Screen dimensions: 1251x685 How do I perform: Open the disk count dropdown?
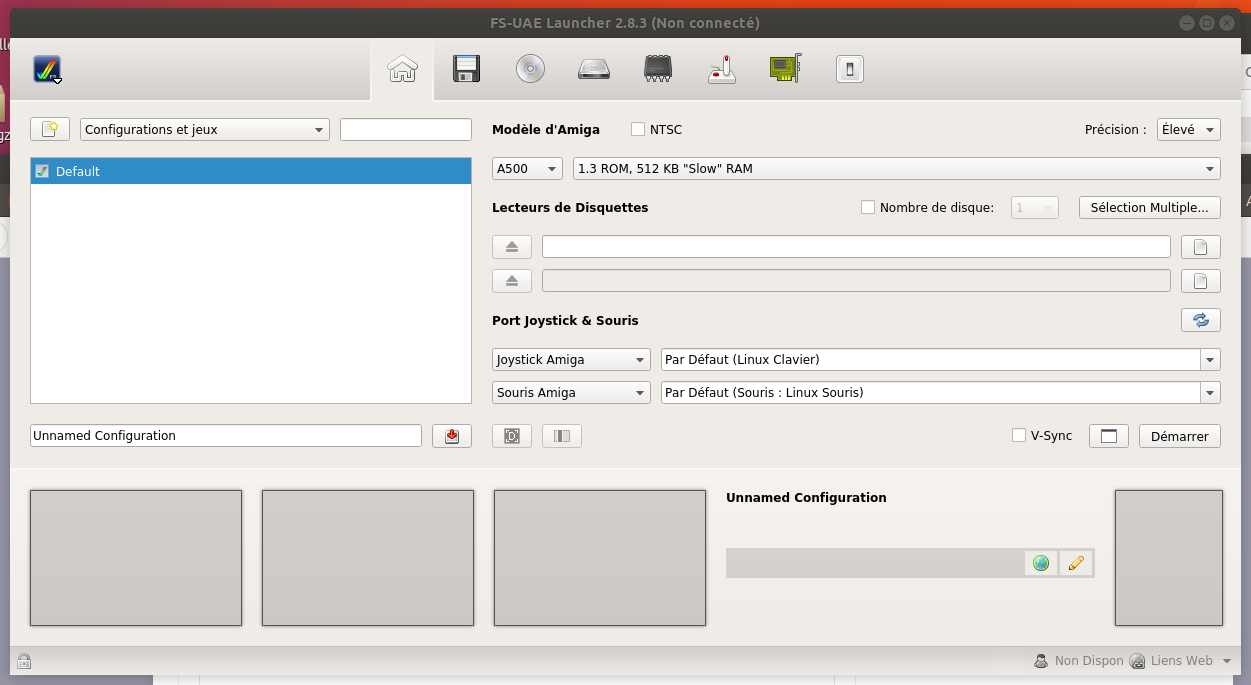coord(1035,208)
